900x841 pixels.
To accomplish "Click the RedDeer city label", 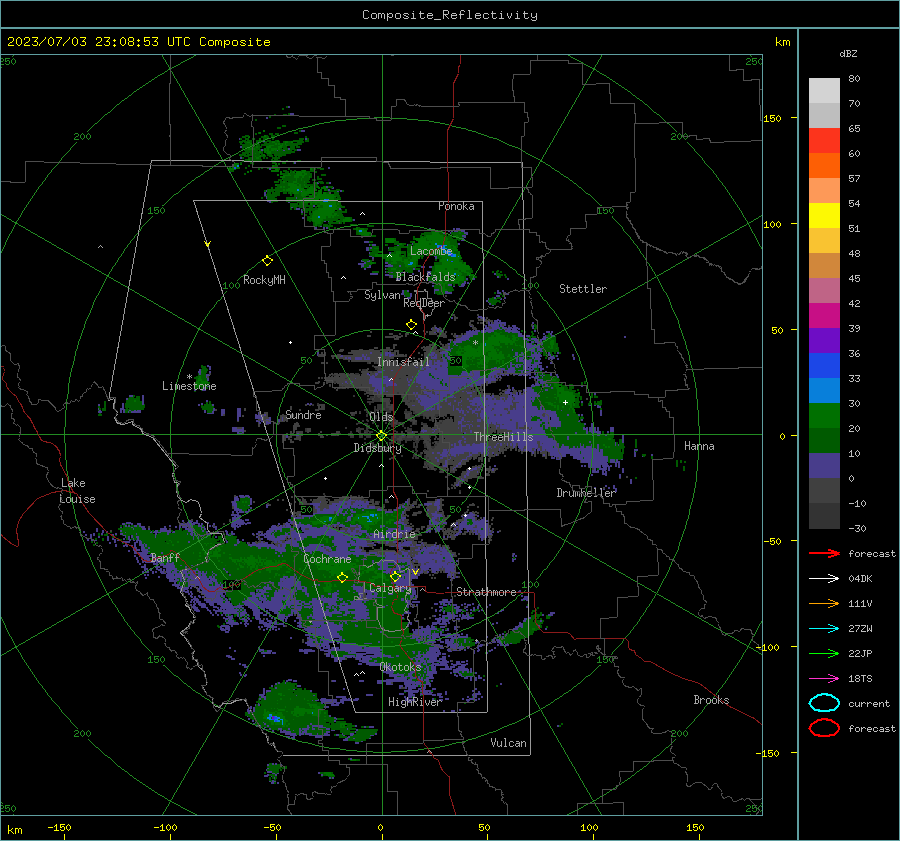I will tap(424, 303).
